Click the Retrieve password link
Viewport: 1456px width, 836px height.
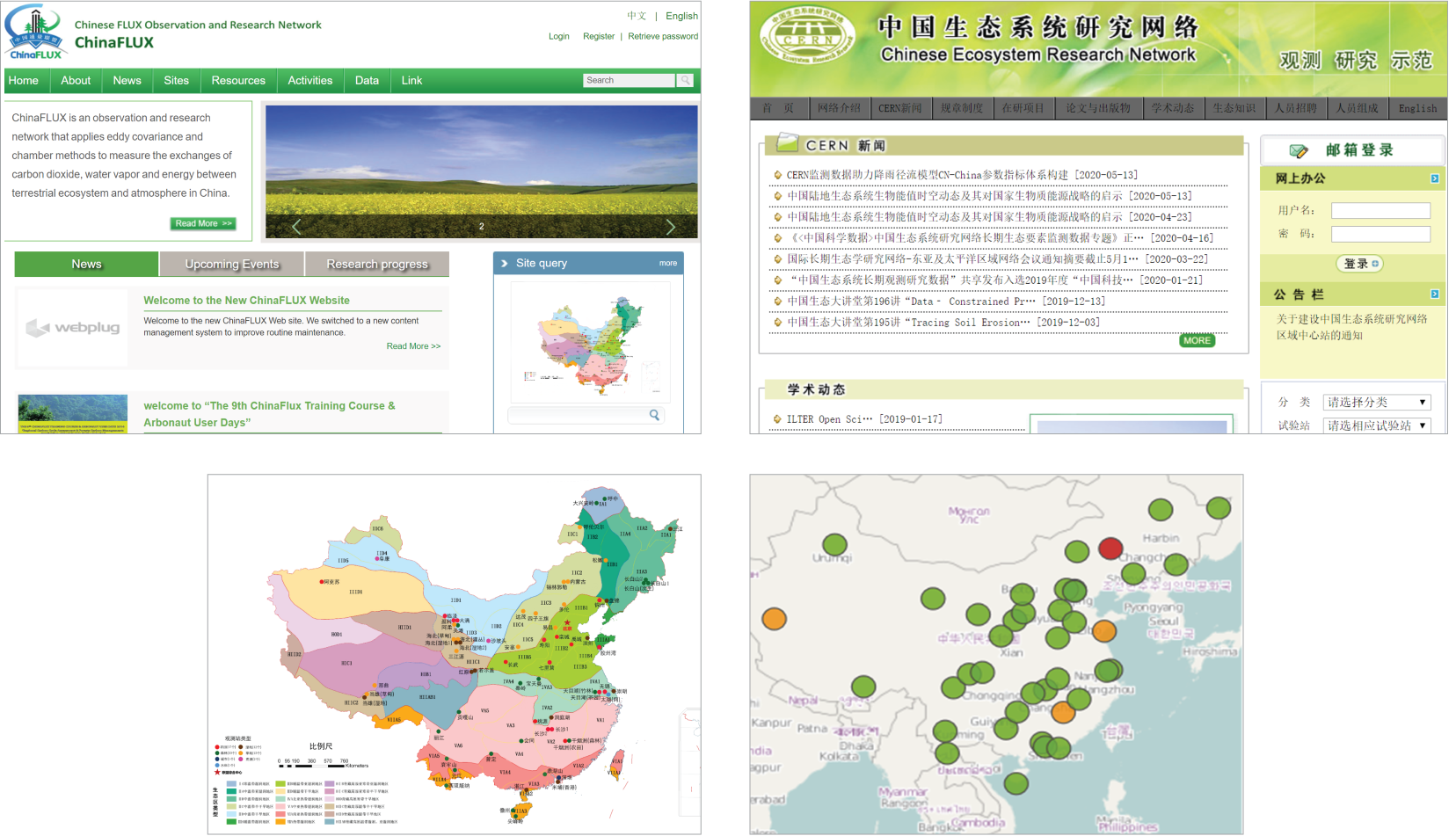[663, 36]
